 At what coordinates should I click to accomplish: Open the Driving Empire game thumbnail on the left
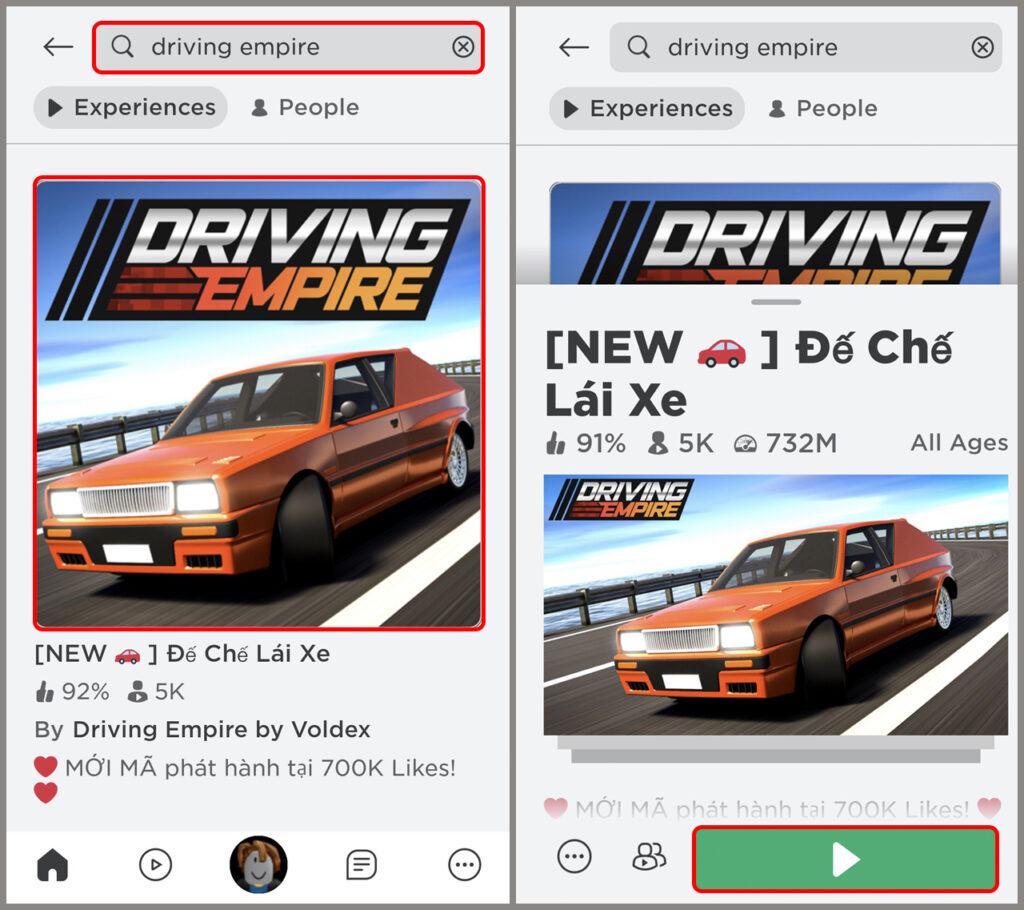pos(259,403)
